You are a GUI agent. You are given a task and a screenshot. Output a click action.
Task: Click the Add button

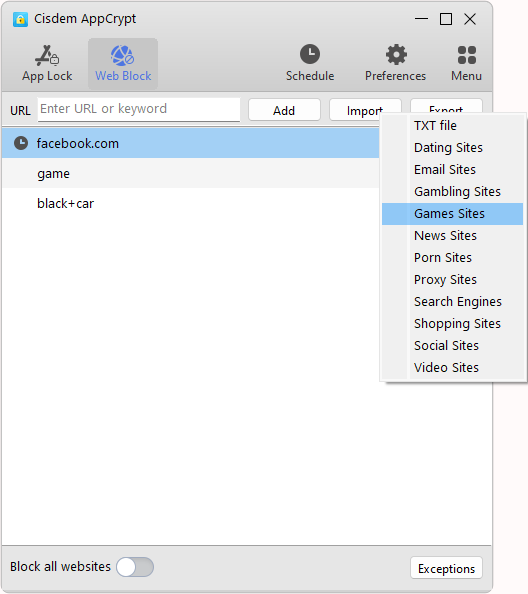(x=284, y=110)
